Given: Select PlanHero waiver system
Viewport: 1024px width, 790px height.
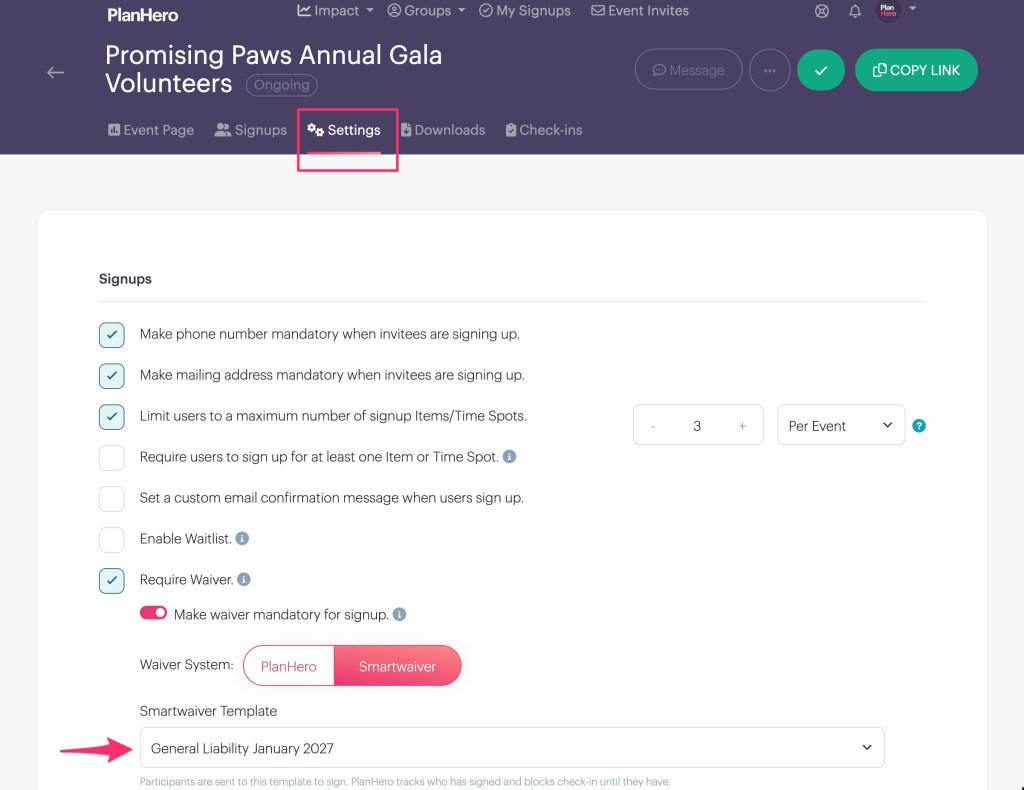Looking at the screenshot, I should point(289,666).
